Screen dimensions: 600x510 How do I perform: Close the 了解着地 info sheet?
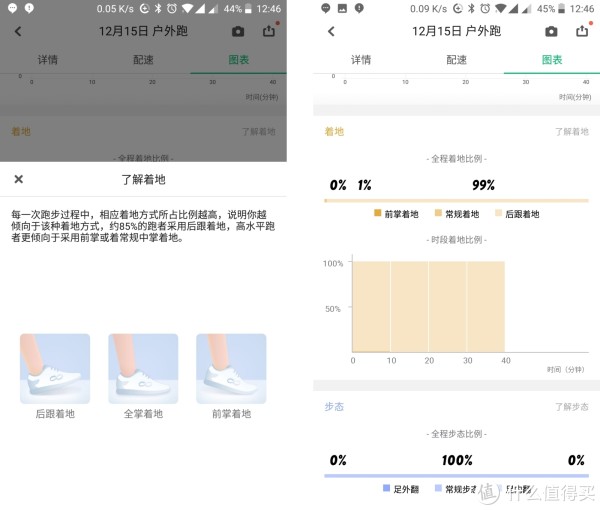coord(18,179)
